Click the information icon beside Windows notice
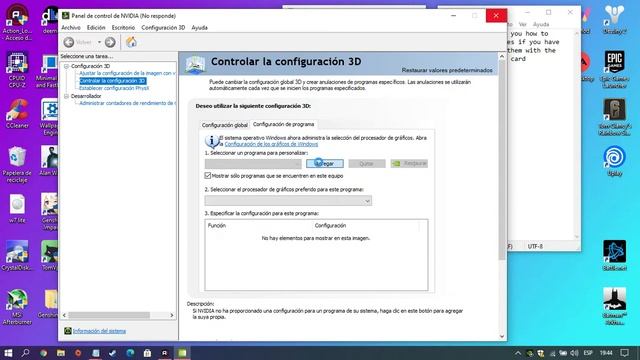The width and height of the screenshot is (640, 360). (x=211, y=141)
